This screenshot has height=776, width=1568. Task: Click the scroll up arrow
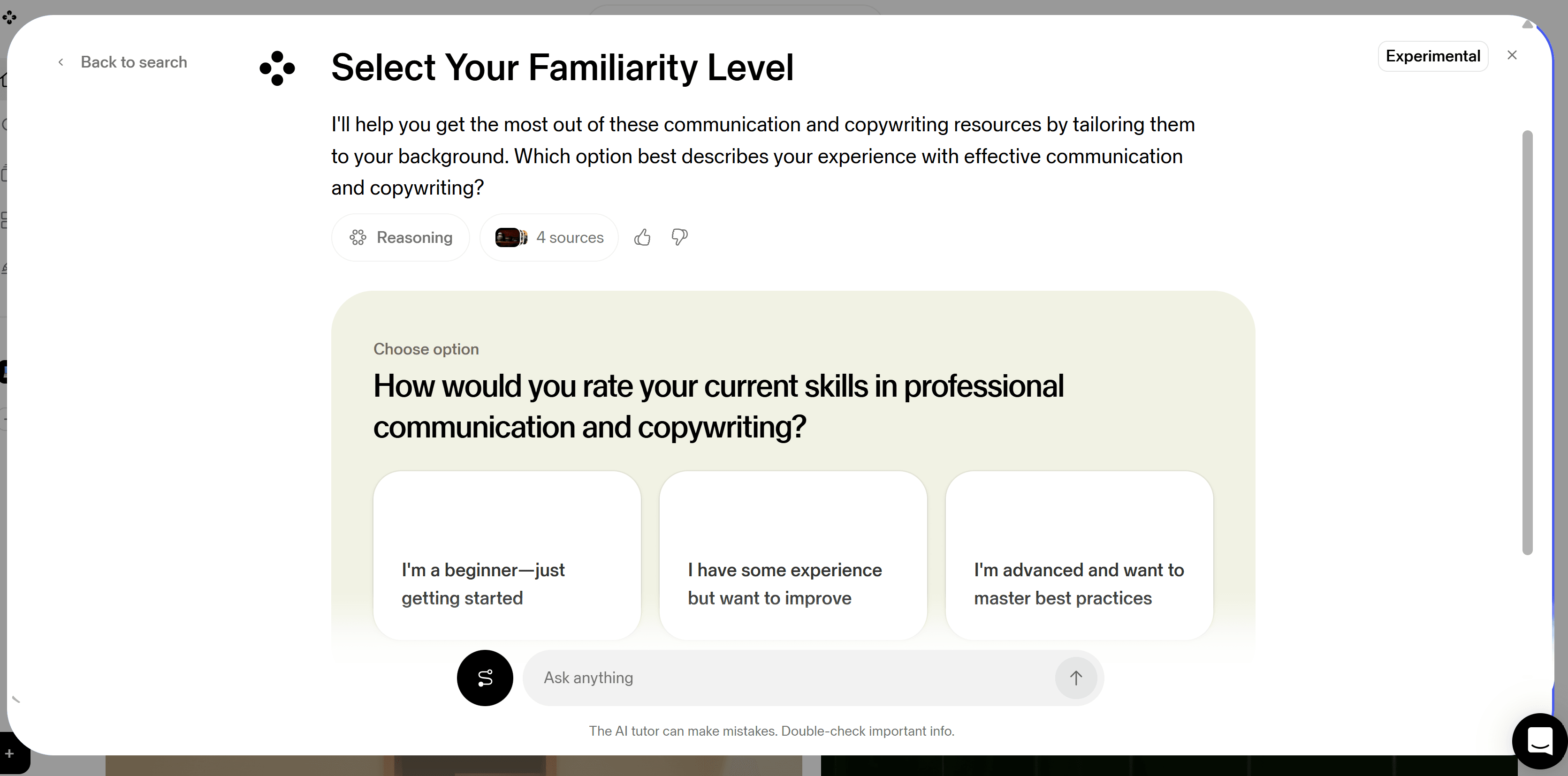click(x=1527, y=24)
